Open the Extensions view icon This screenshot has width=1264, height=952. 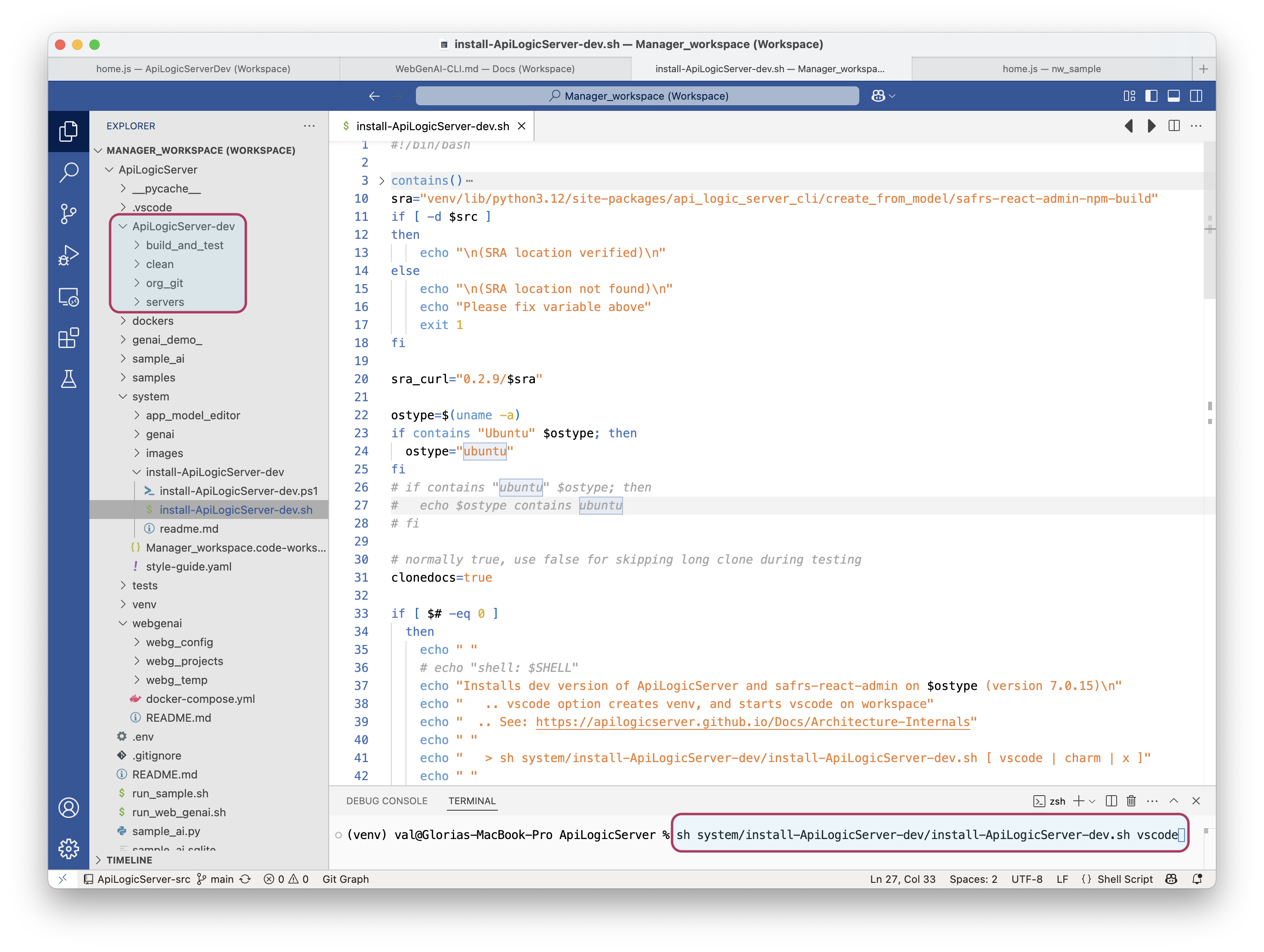point(69,338)
